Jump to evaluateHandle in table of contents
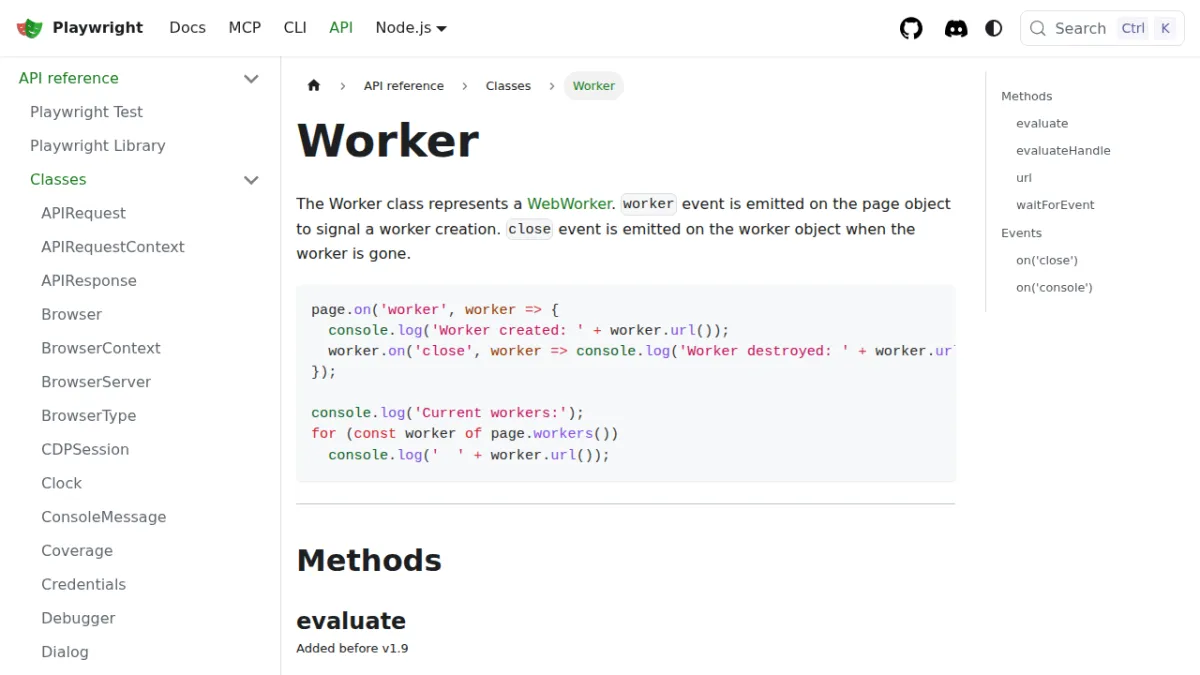Screen dimensions: 1200x675 1063,151
